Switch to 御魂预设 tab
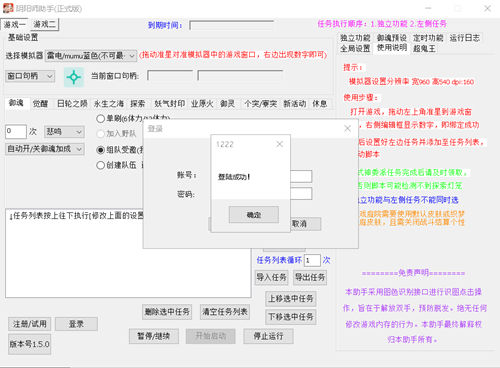Image resolution: width=500 pixels, height=368 pixels. (392, 38)
